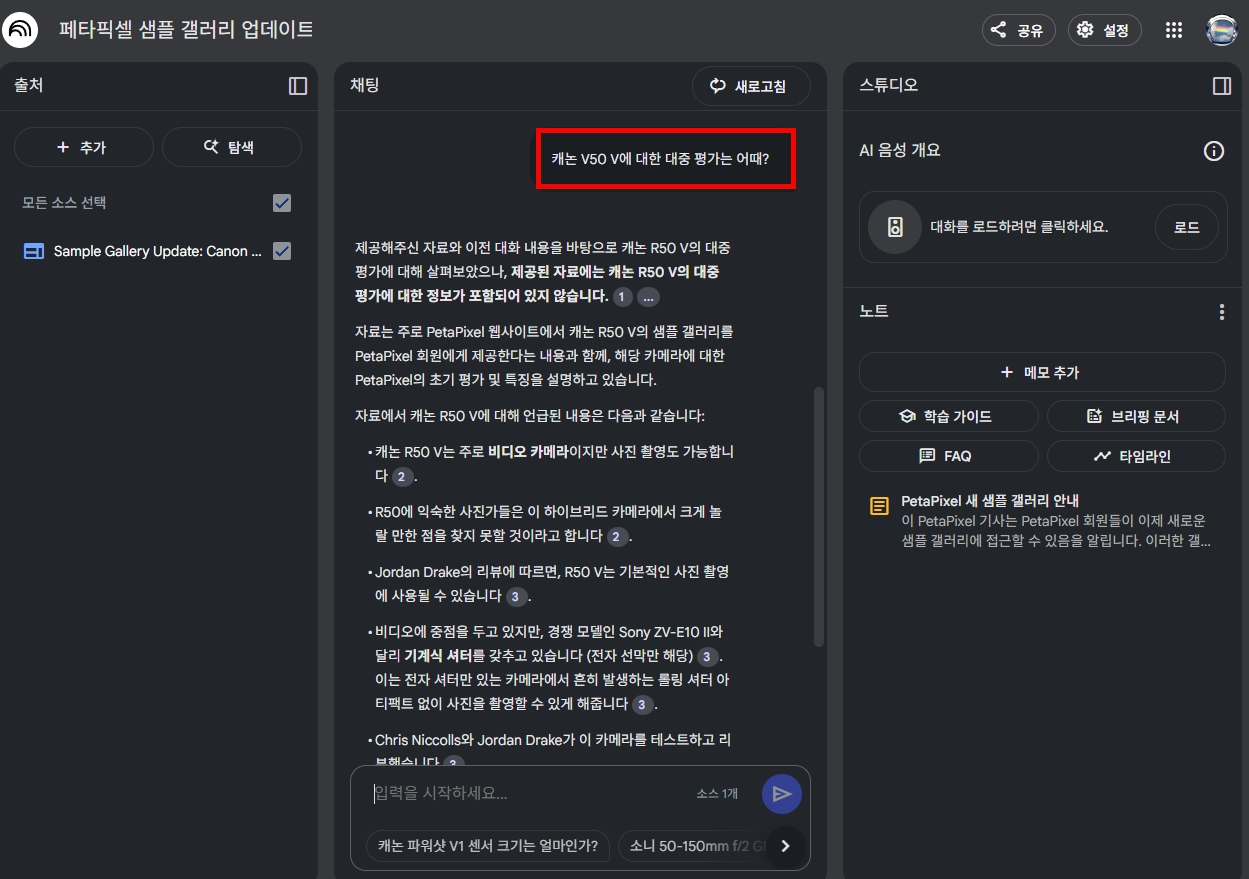Image resolution: width=1249 pixels, height=879 pixels.
Task: Expand the ellipsis citations chip
Action: pos(648,297)
